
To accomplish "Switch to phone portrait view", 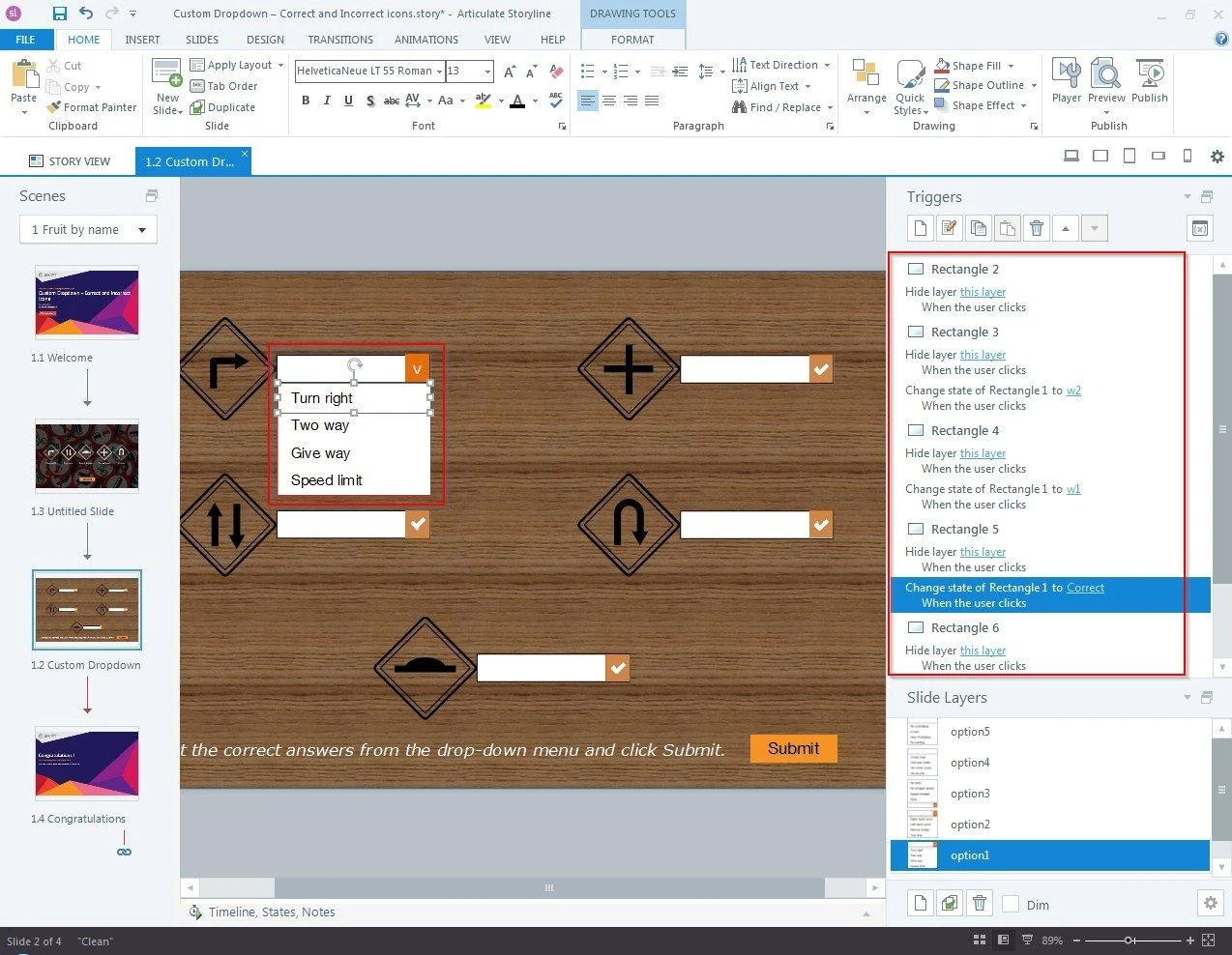I will pyautogui.click(x=1188, y=156).
